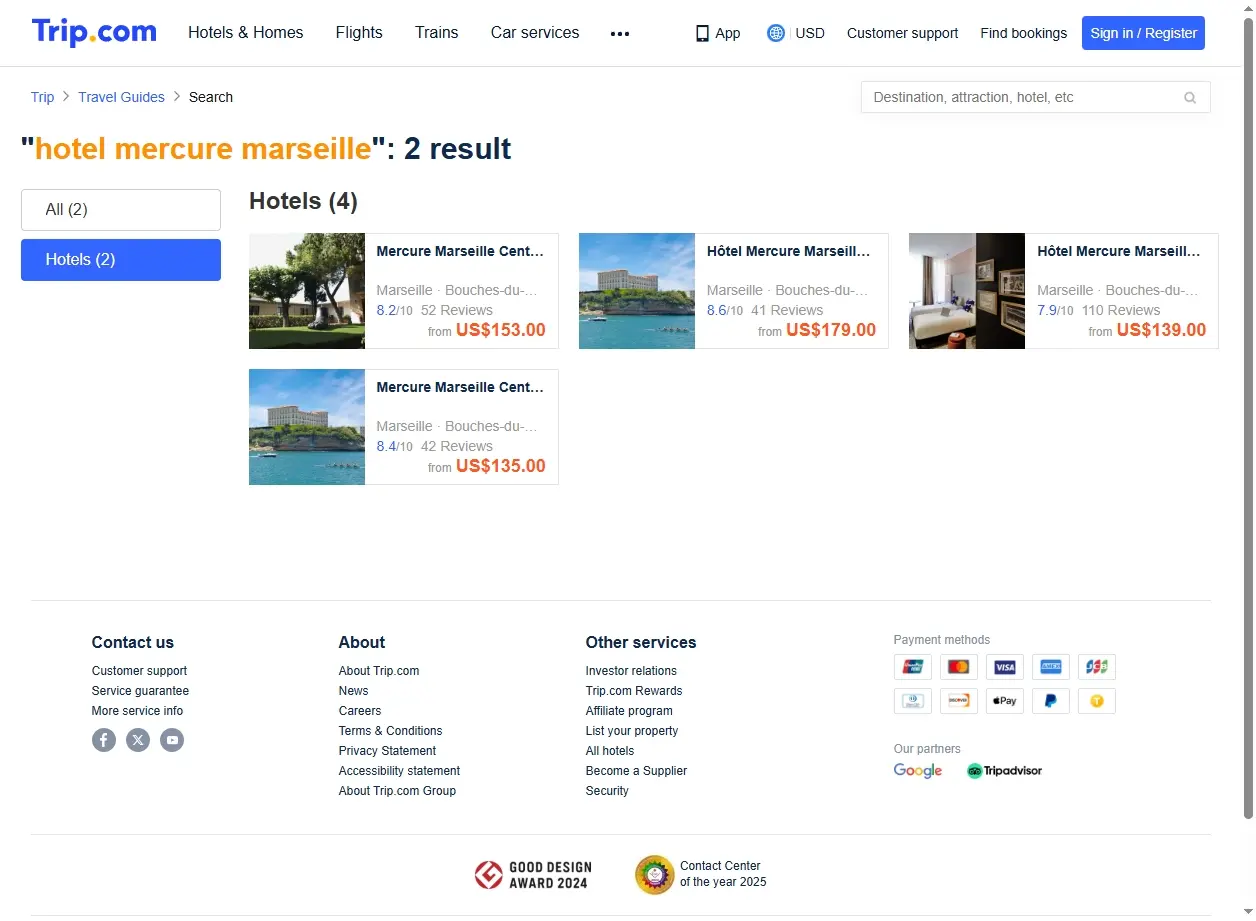The width and height of the screenshot is (1256, 921).
Task: Go to Trip breadcrumb link
Action: (x=42, y=97)
